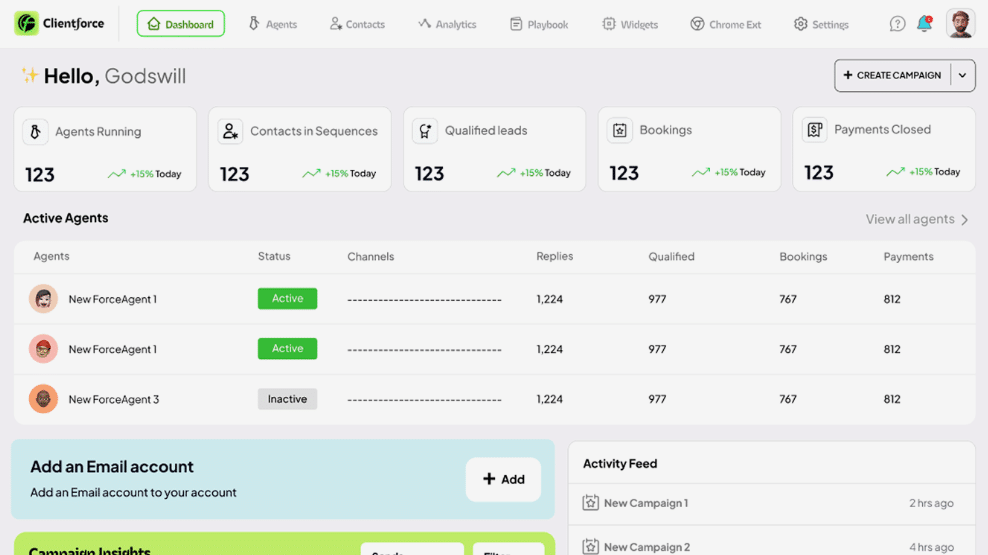The image size is (988, 555).
Task: Click the Bookings card star icon
Action: pos(620,131)
